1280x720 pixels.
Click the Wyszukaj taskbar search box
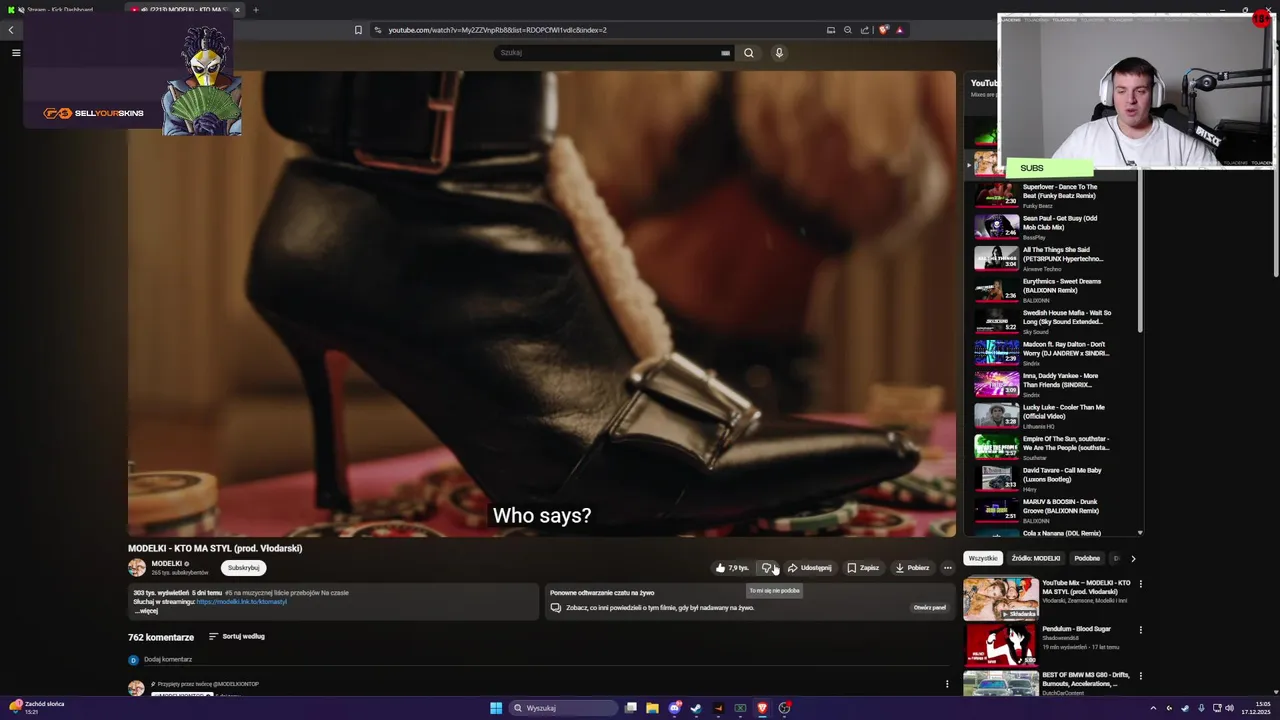563,708
